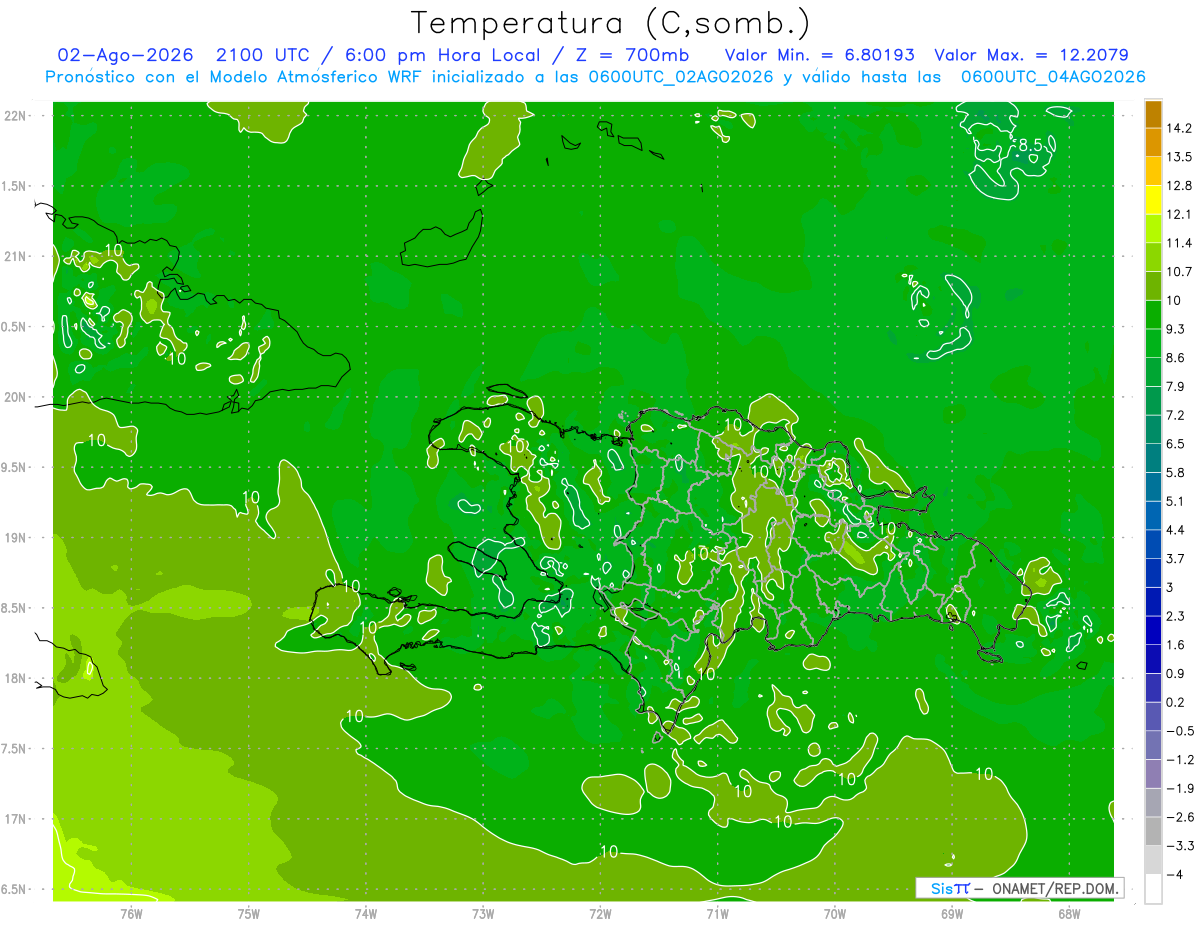Click "Valor Min. = 6.80193" text
Screen dimensions: 1200x927
[x=819, y=55]
